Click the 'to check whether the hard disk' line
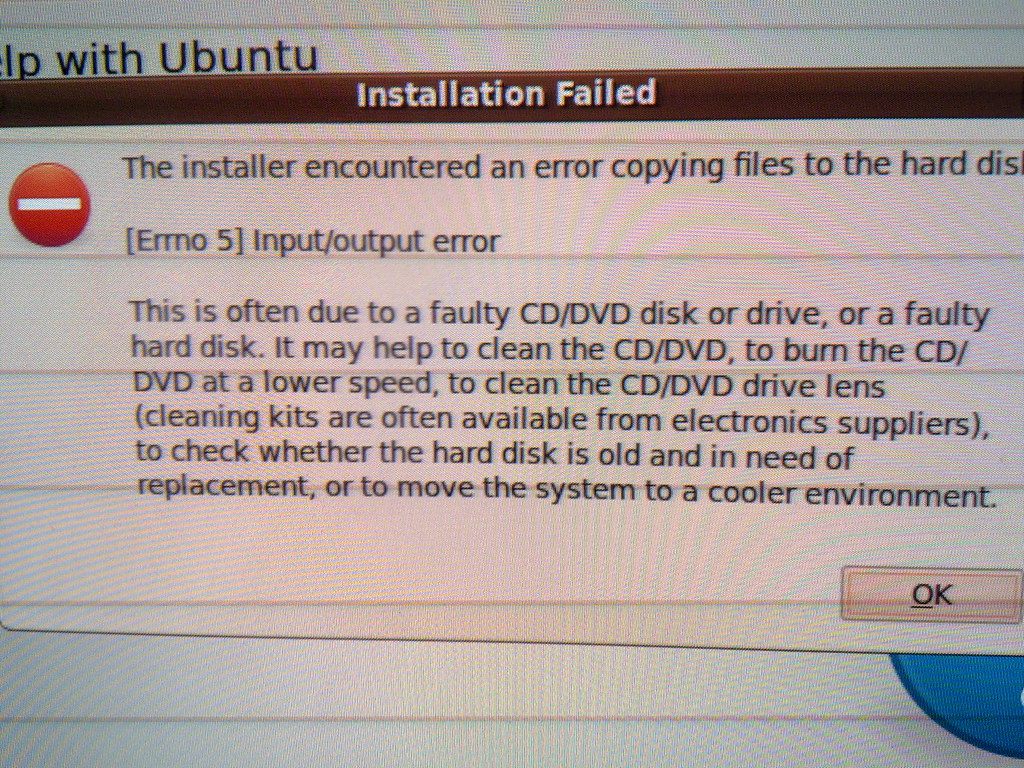Viewport: 1024px width, 768px height. pos(494,455)
